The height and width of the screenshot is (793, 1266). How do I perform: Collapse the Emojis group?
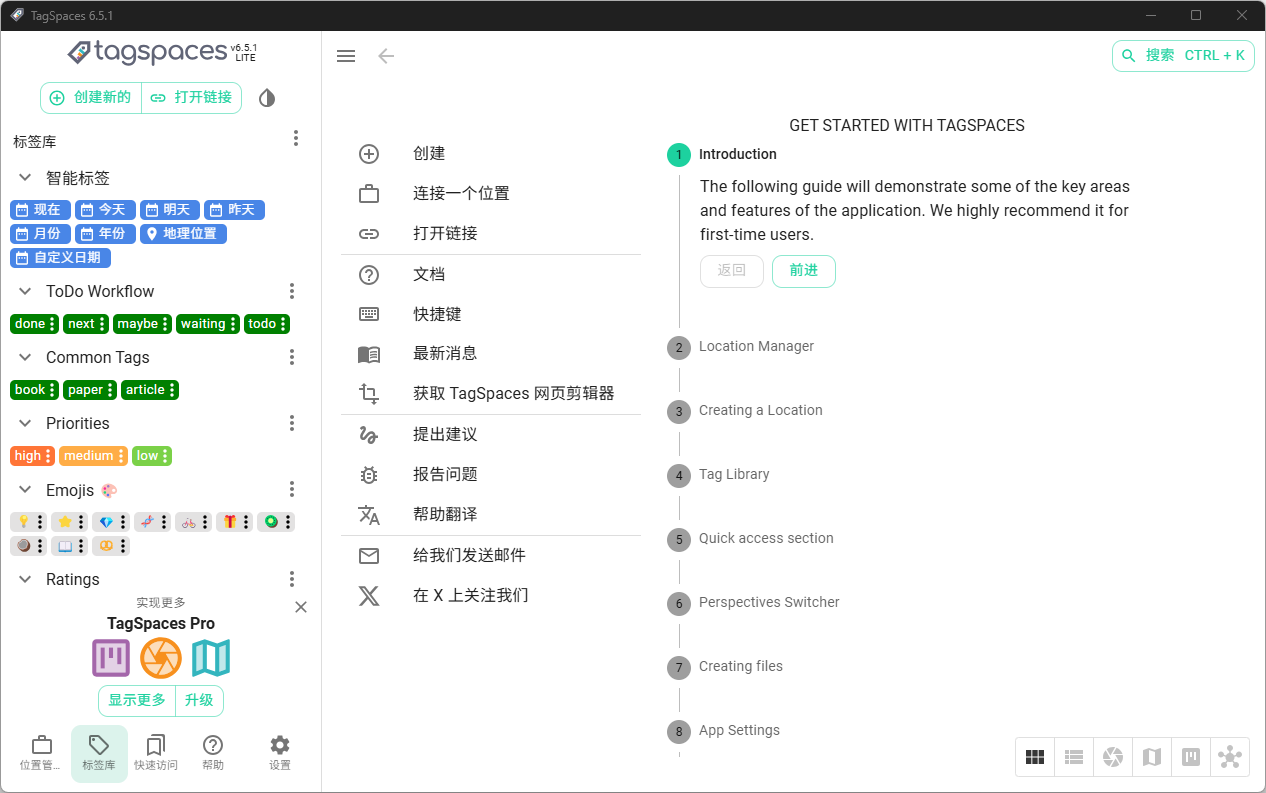[x=26, y=490]
